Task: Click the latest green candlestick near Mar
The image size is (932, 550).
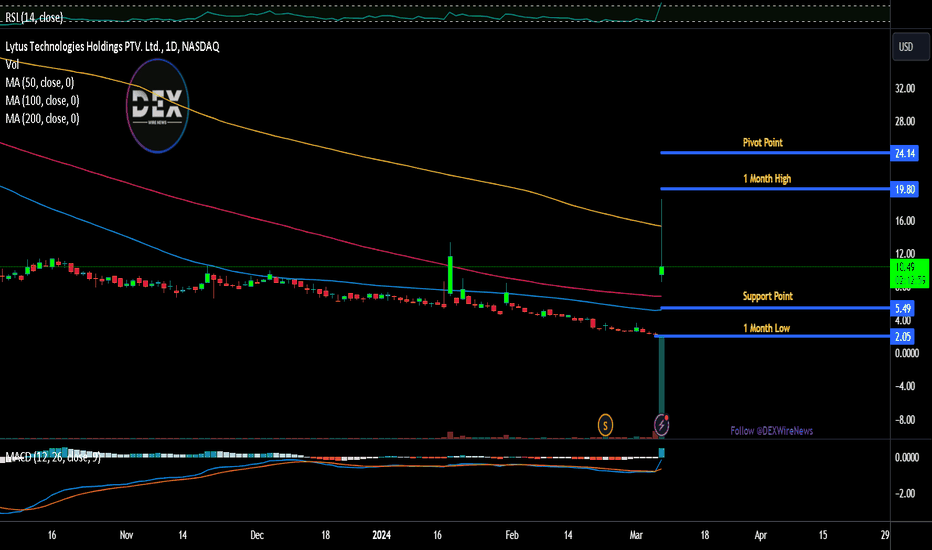Action: pos(662,271)
